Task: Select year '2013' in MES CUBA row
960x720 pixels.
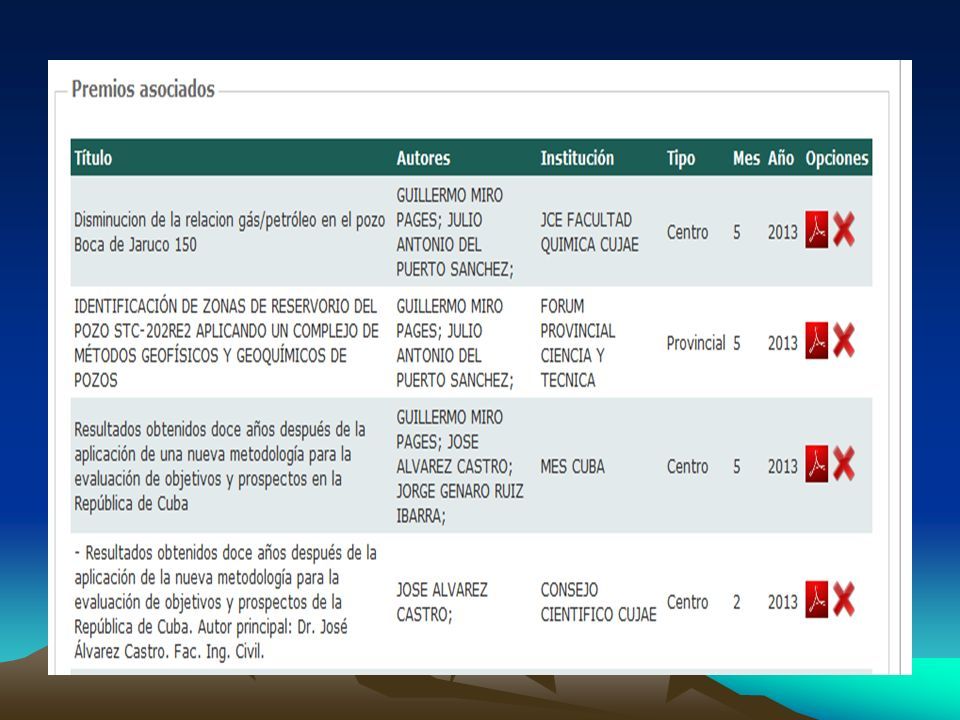Action: point(782,467)
